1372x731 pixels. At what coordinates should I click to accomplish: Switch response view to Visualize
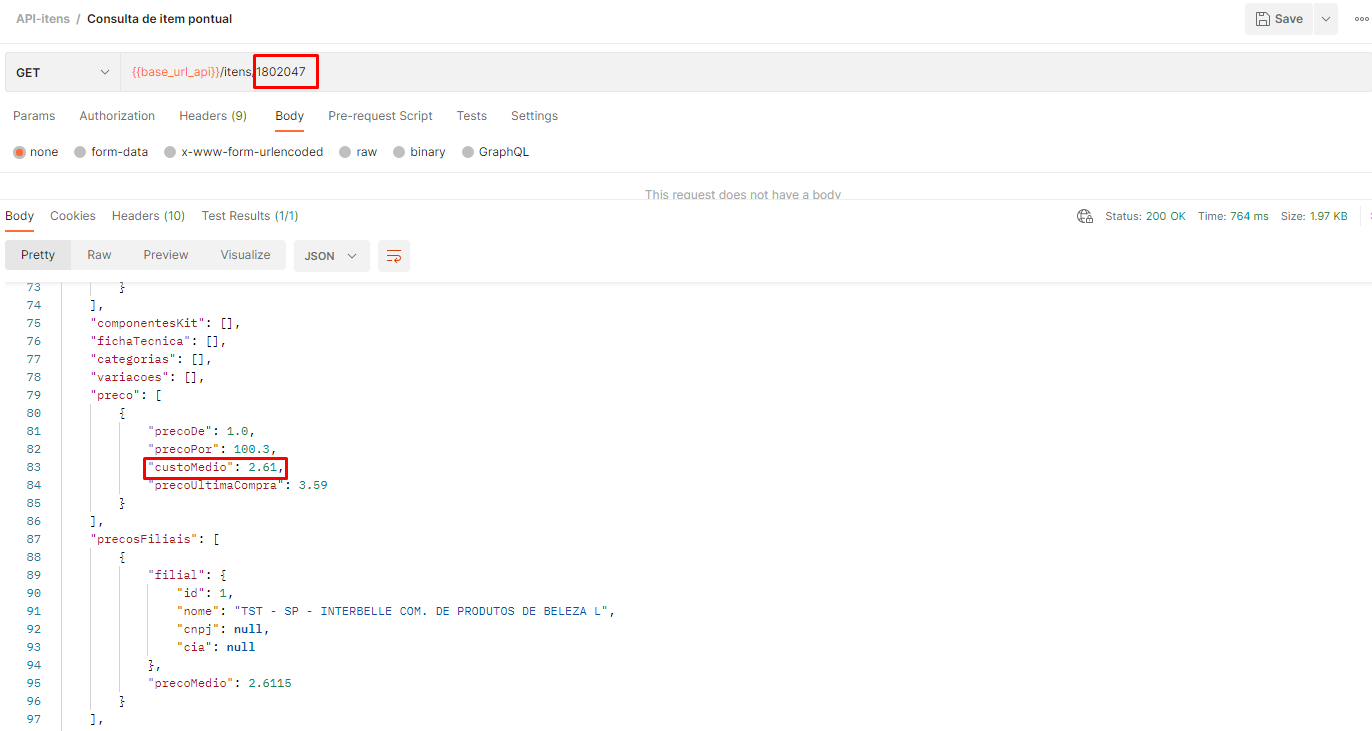(246, 255)
